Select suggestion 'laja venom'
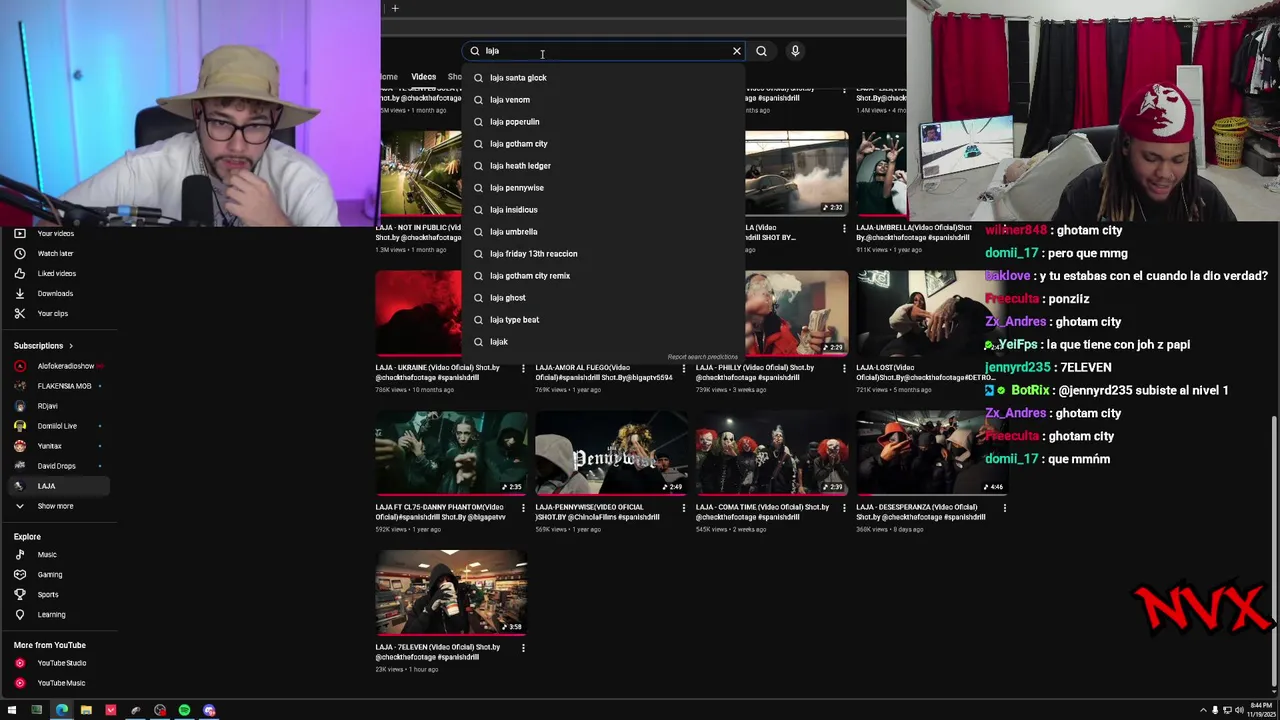1280x720 pixels. click(x=604, y=100)
